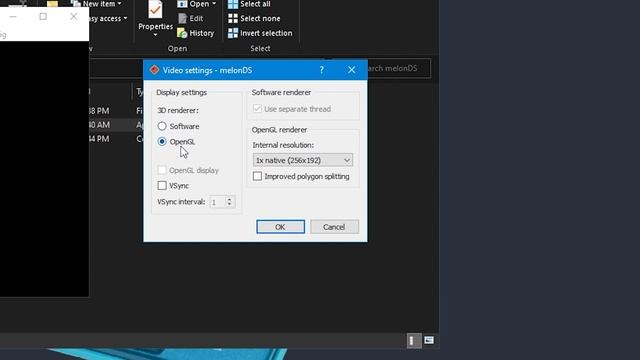Close the white-titled window at left
640x360 pixels.
[x=73, y=16]
